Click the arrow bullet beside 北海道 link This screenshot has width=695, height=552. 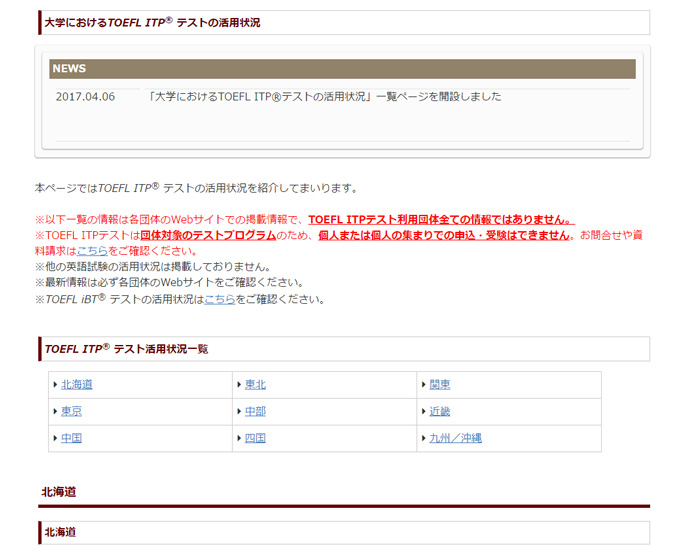[55, 384]
